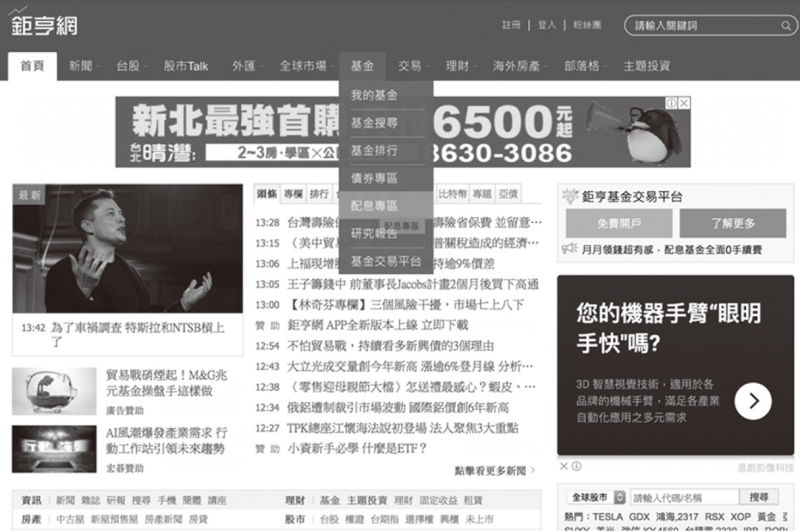Expand the 台股 navigation menu
The width and height of the screenshot is (800, 532).
(x=129, y=66)
